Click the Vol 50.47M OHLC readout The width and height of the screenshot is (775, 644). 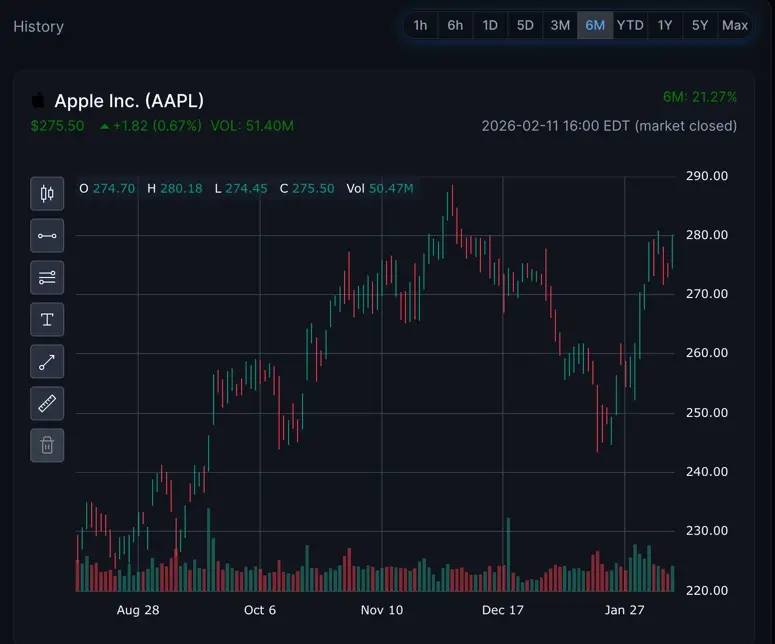[380, 188]
